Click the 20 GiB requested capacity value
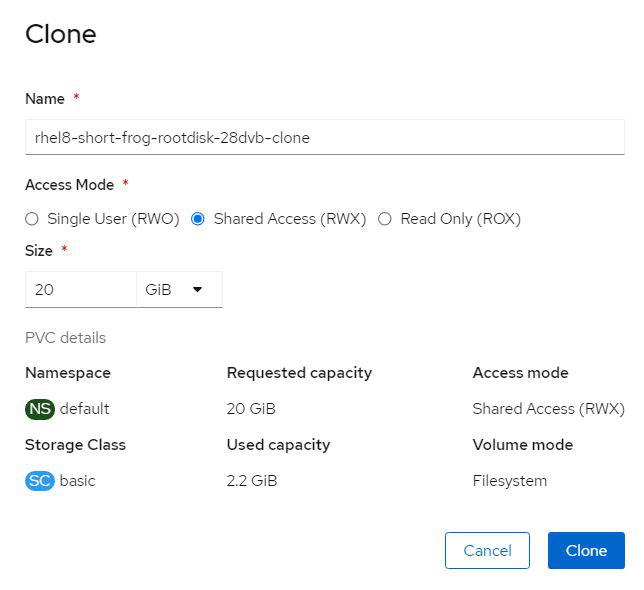644x590 pixels. (251, 408)
